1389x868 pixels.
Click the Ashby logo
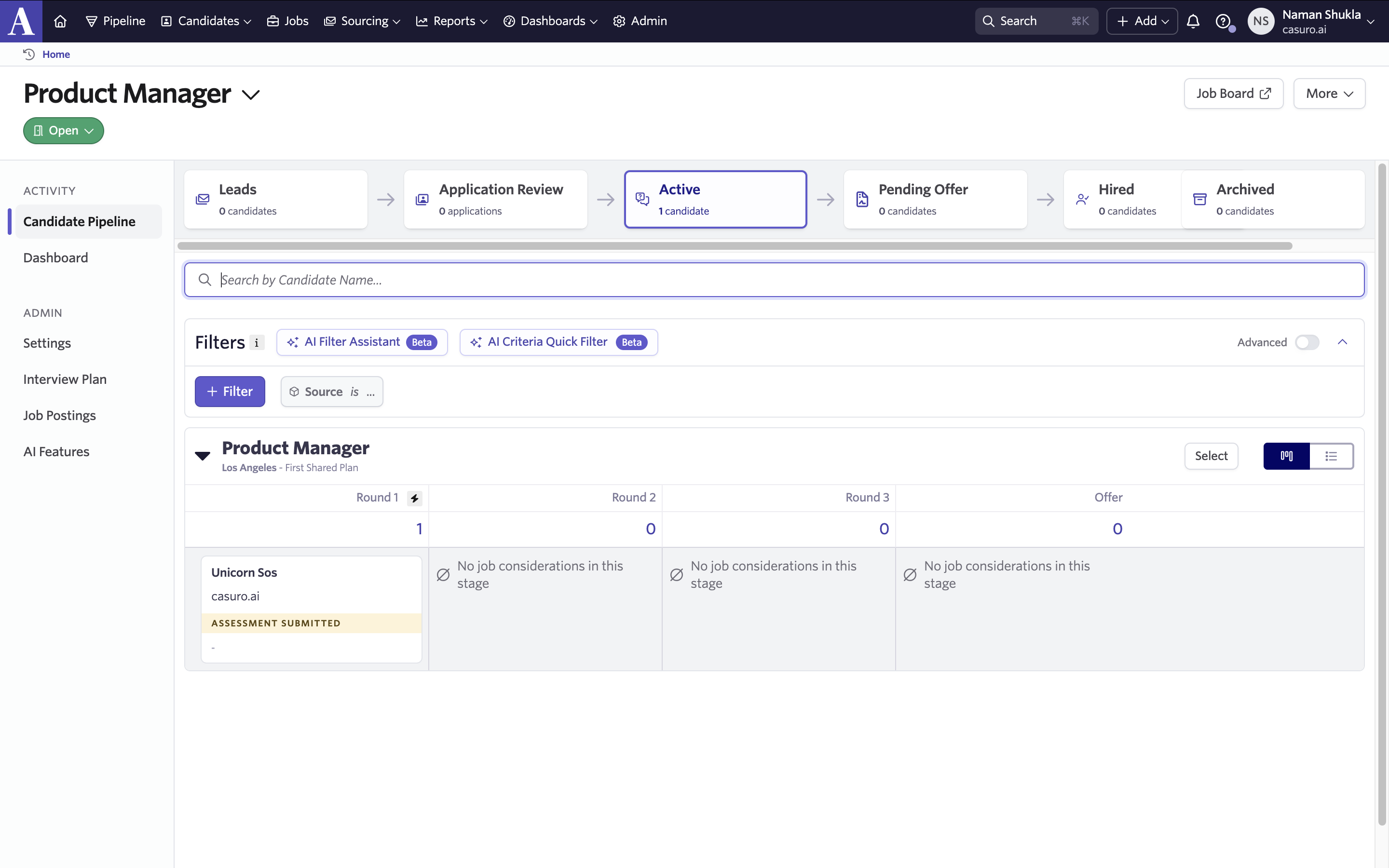pos(21,21)
